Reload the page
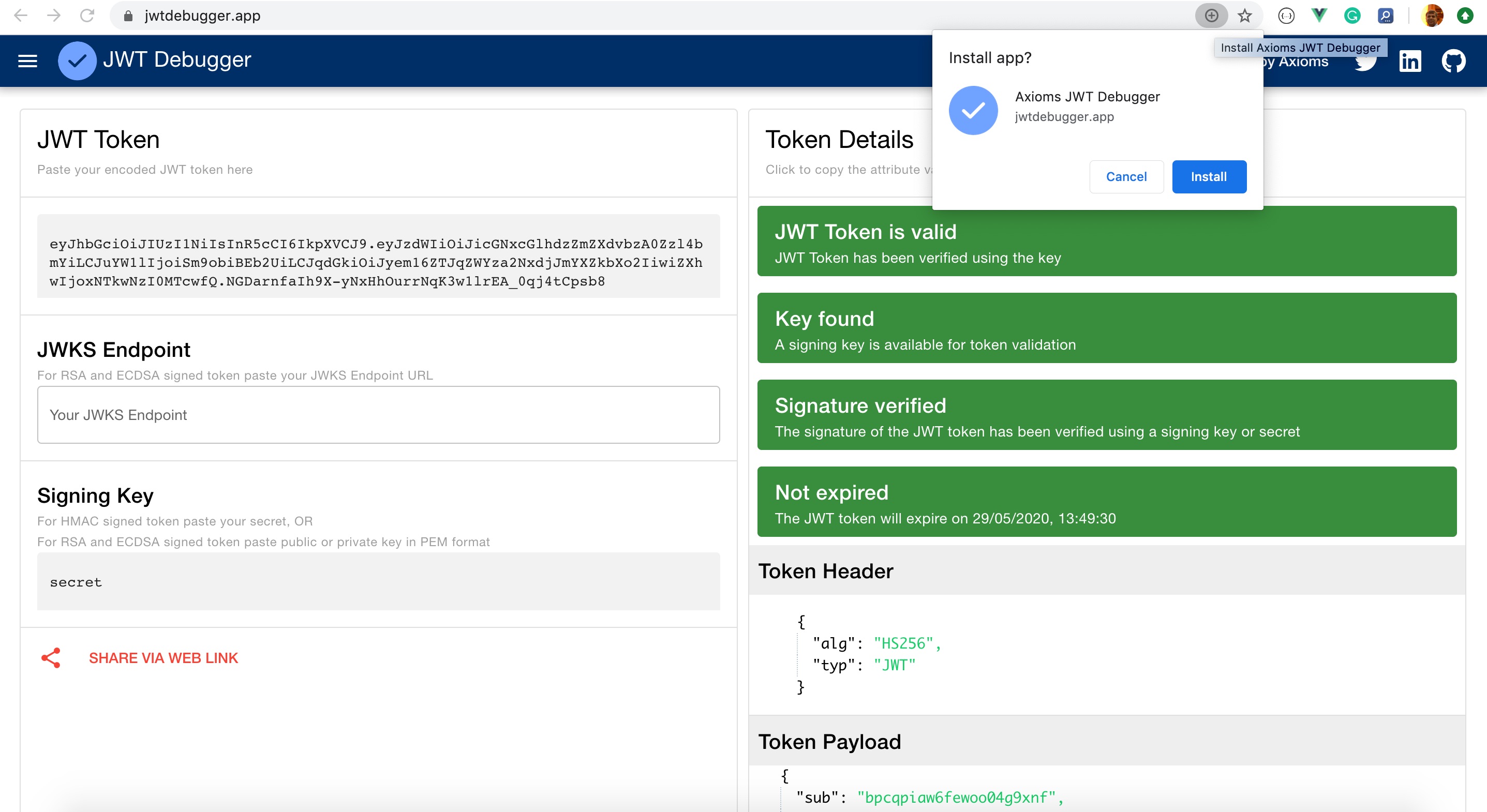Screen dimensions: 1487x812 tap(86, 16)
